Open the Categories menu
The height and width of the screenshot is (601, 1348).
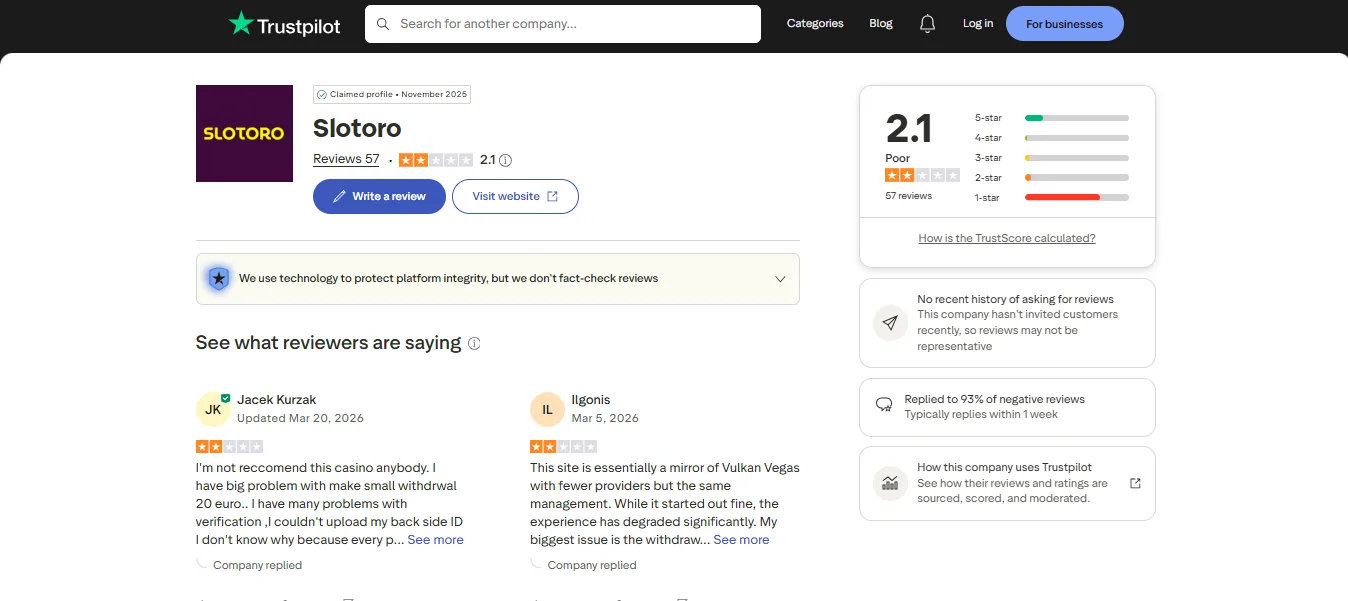[x=815, y=24]
